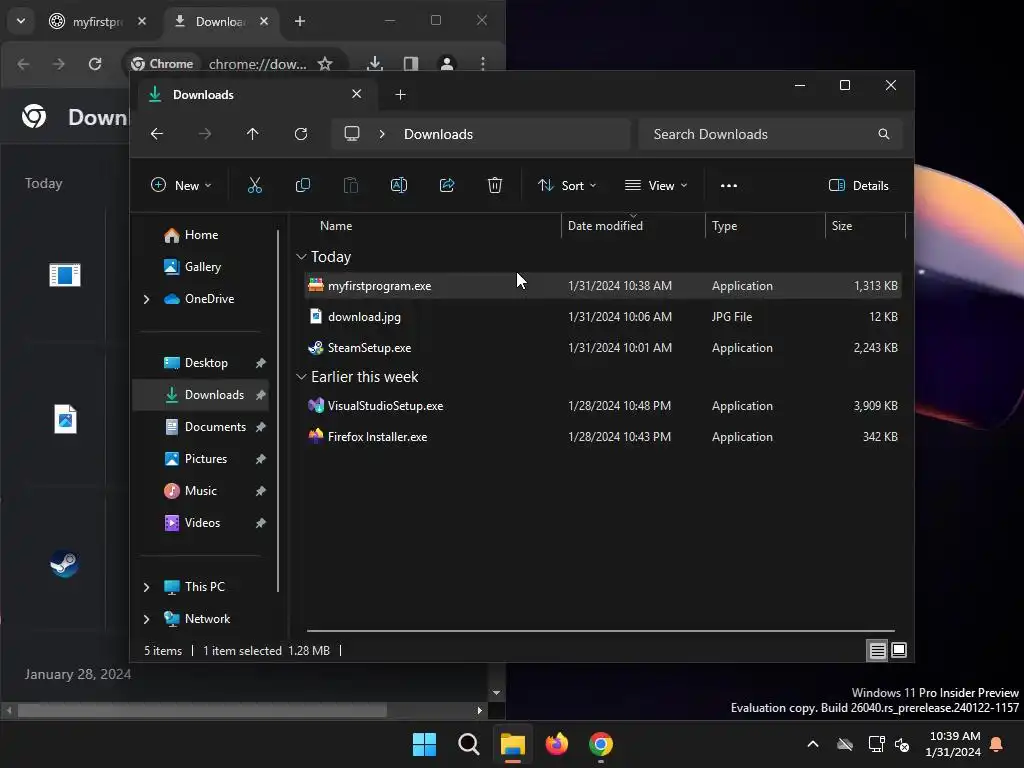Open the See more three-dots menu in Explorer
This screenshot has height=768, width=1024.
(x=729, y=185)
